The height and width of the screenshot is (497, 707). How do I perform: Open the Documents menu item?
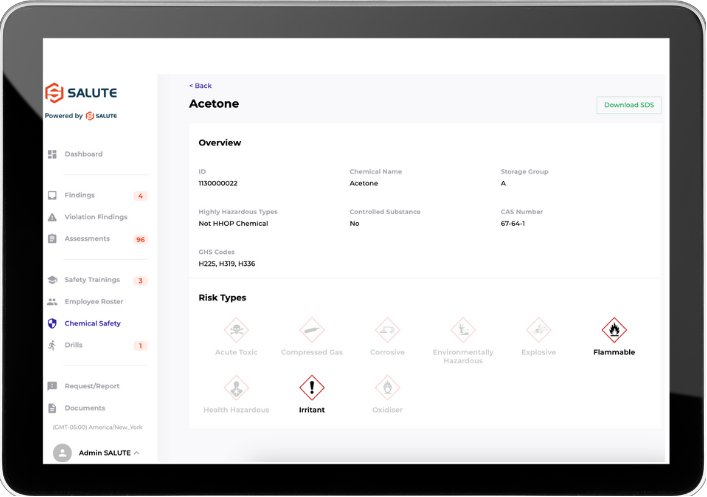pos(85,408)
